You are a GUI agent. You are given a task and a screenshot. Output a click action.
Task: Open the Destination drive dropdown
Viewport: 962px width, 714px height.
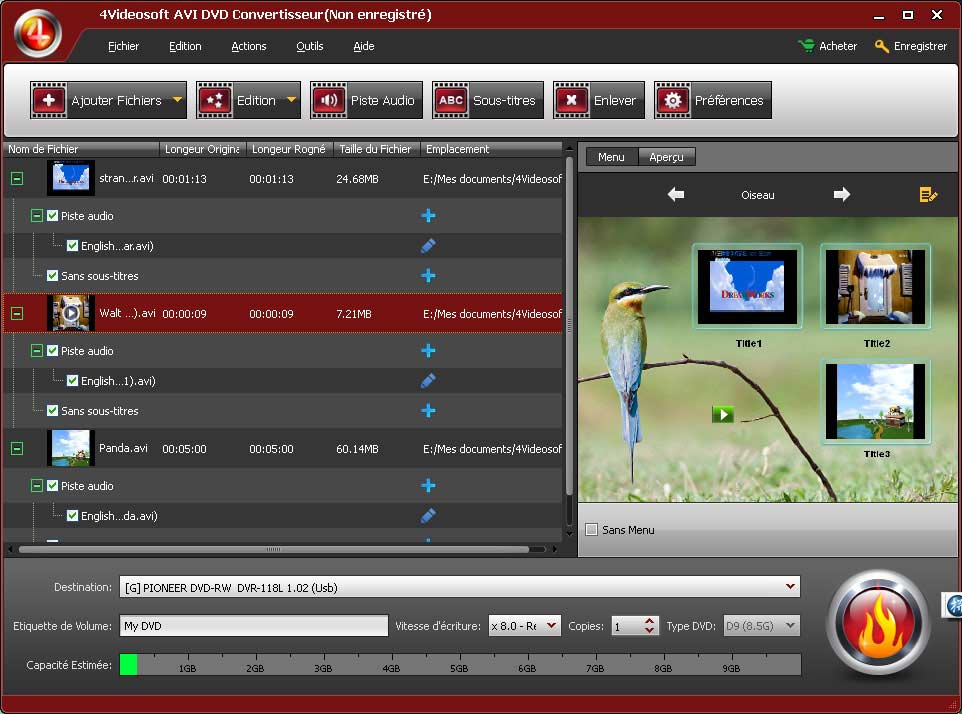tap(790, 587)
